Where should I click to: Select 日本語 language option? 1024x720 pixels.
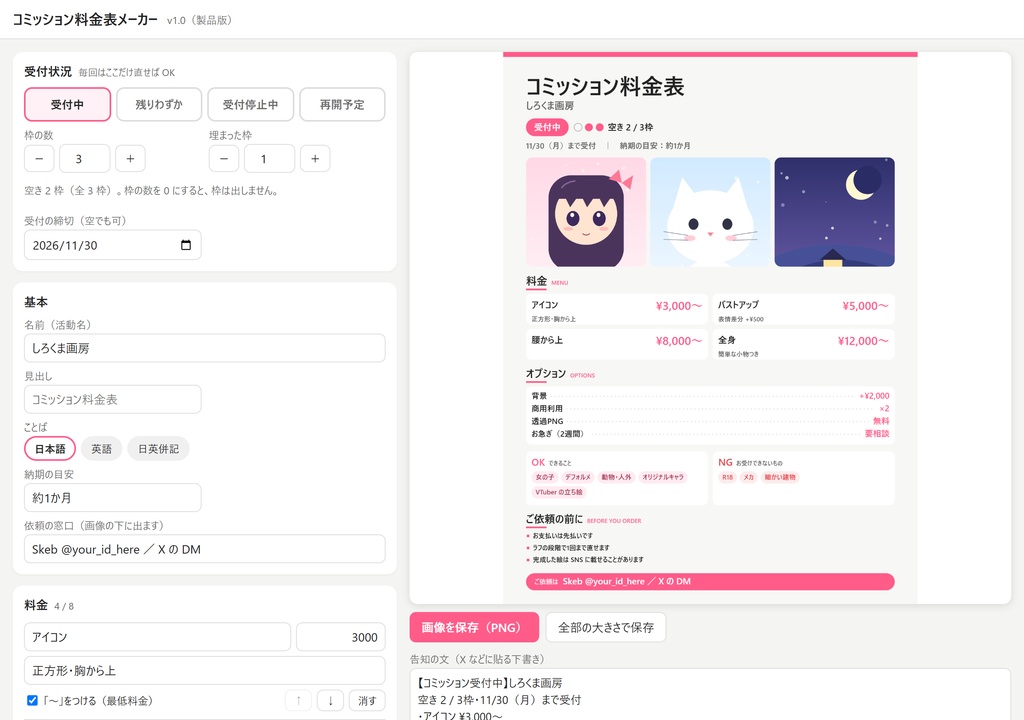tap(50, 449)
